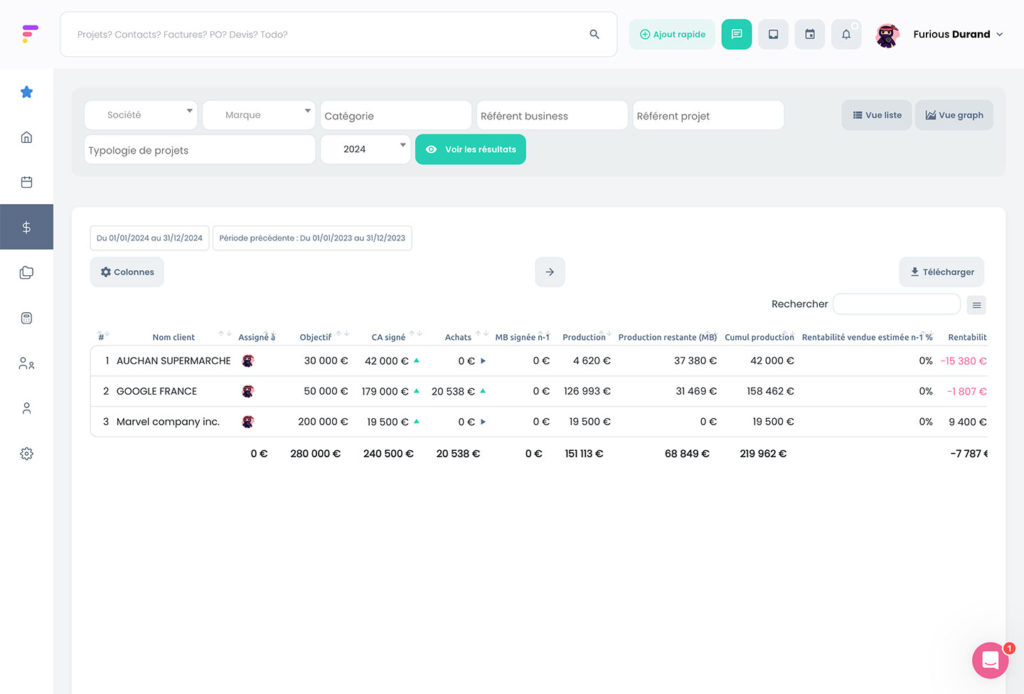Expand the Furious Durand user menu chevron

point(999,35)
